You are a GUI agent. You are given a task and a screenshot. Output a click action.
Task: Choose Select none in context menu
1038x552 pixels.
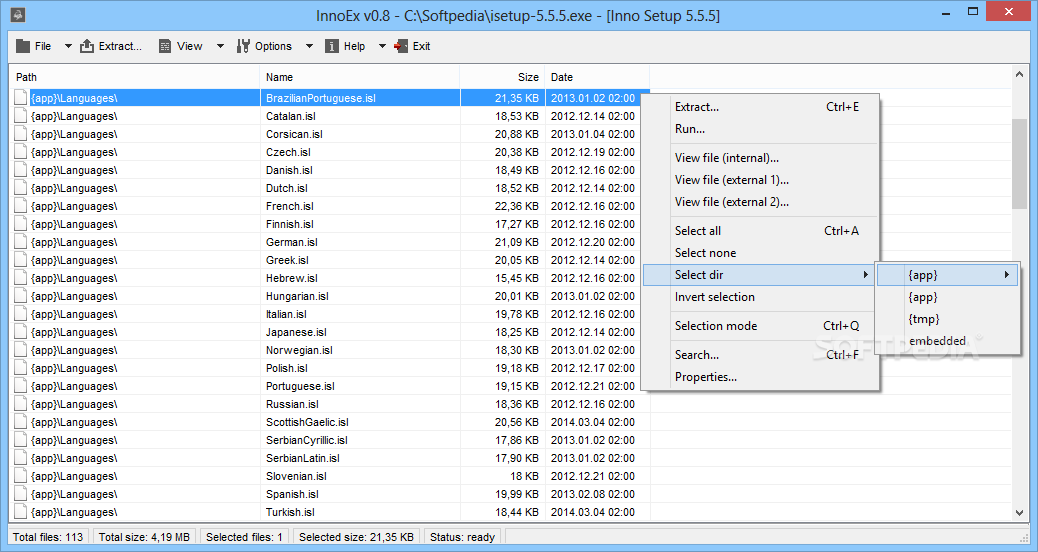(x=761, y=252)
